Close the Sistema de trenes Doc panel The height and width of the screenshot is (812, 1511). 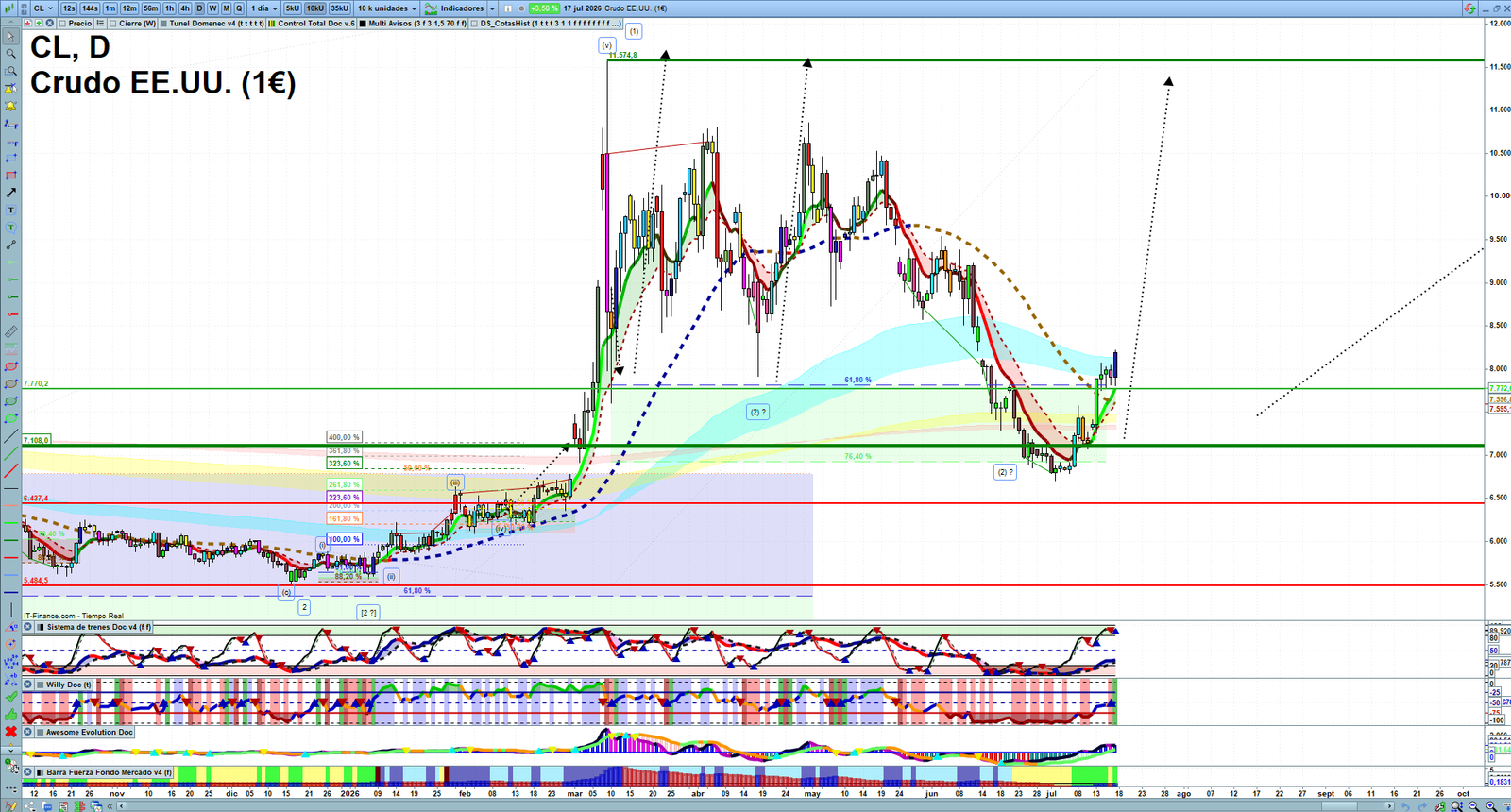tap(28, 627)
